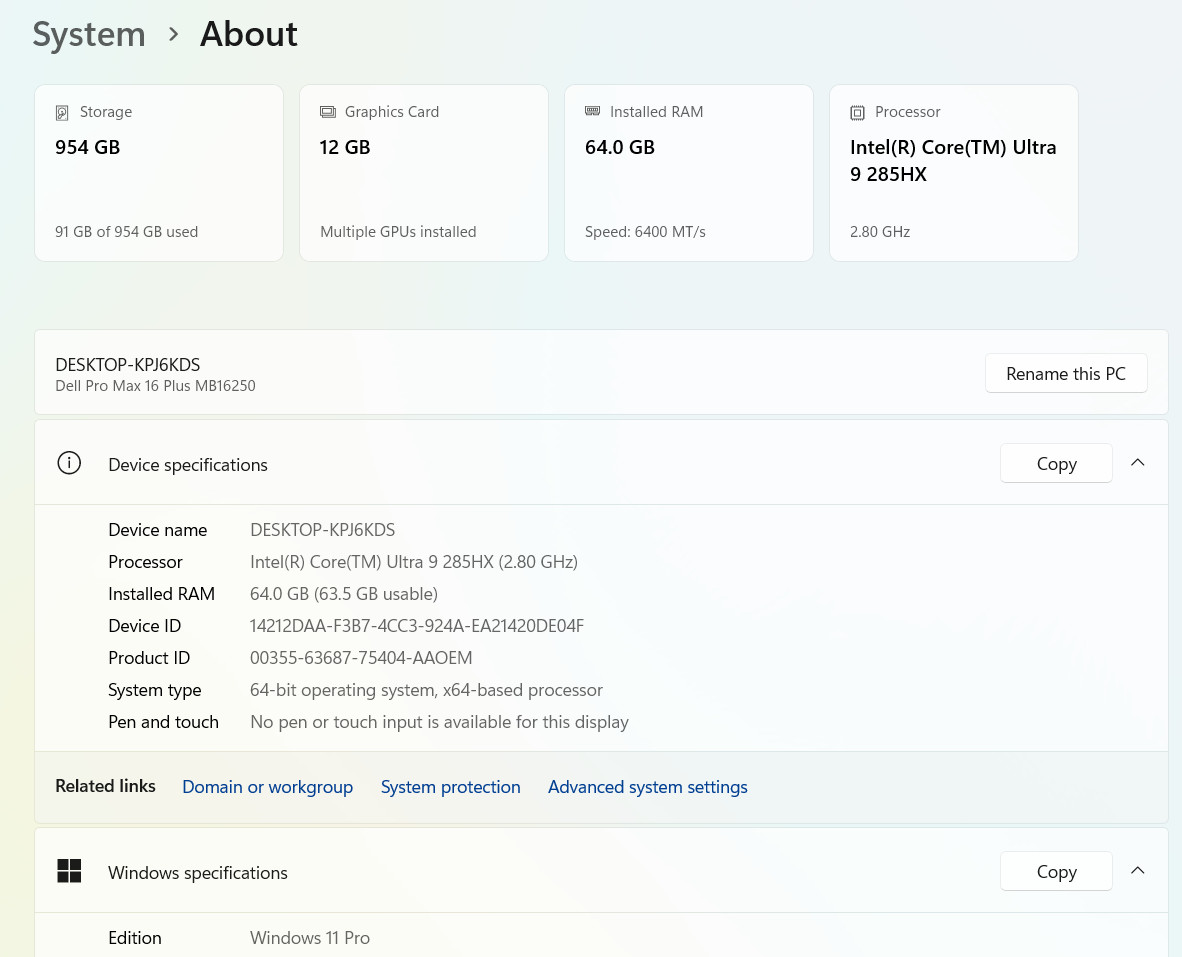Click the breadcrumb chevron after System
This screenshot has height=957, width=1182.
(173, 34)
